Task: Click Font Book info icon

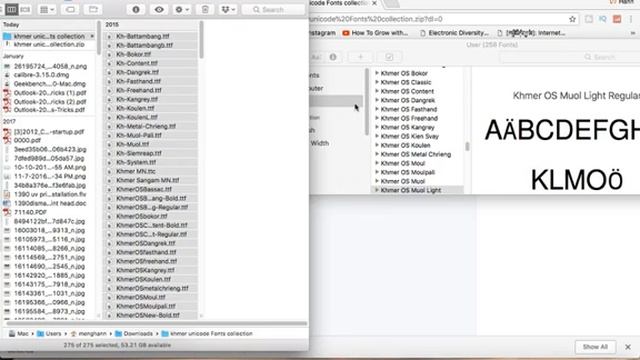Action: (333, 57)
